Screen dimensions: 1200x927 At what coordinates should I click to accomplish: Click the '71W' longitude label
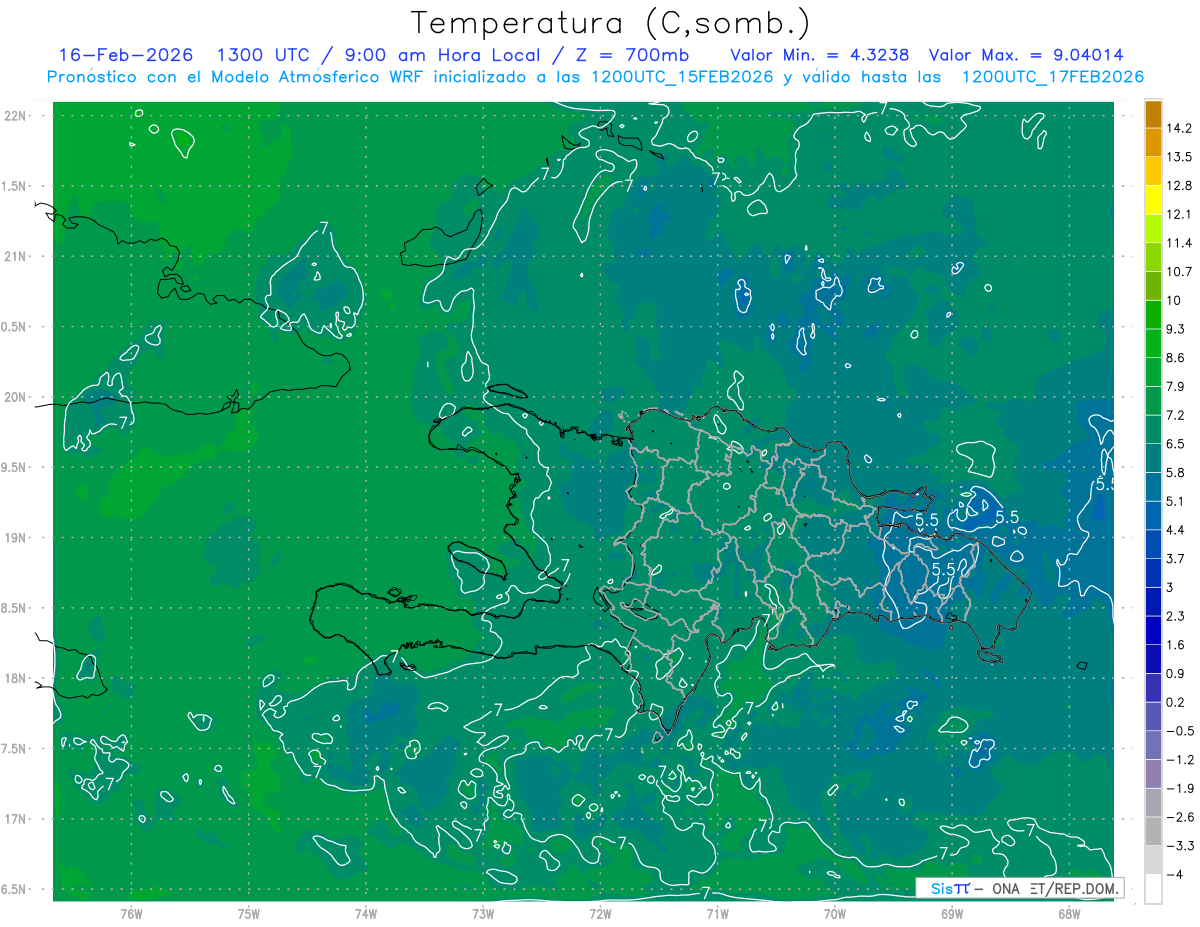click(717, 914)
